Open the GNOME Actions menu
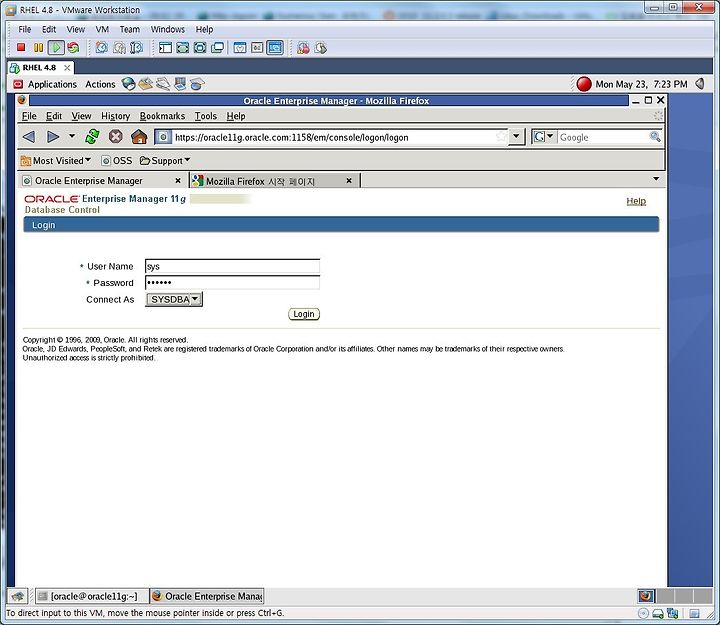 click(x=100, y=84)
